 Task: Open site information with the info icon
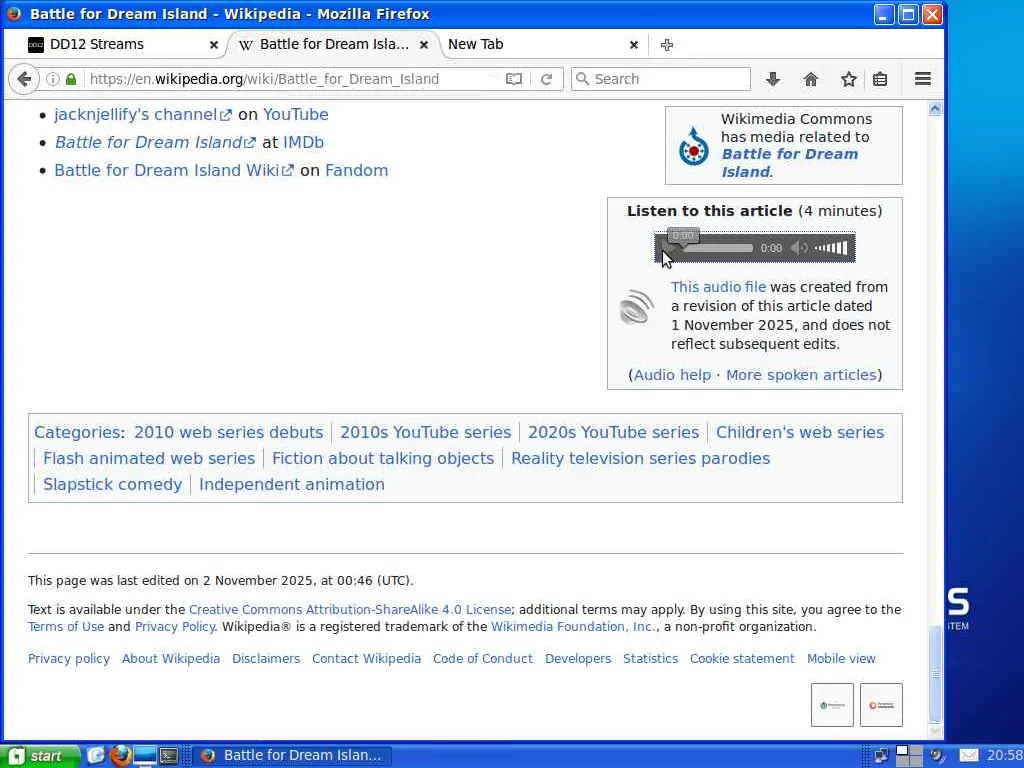(53, 79)
